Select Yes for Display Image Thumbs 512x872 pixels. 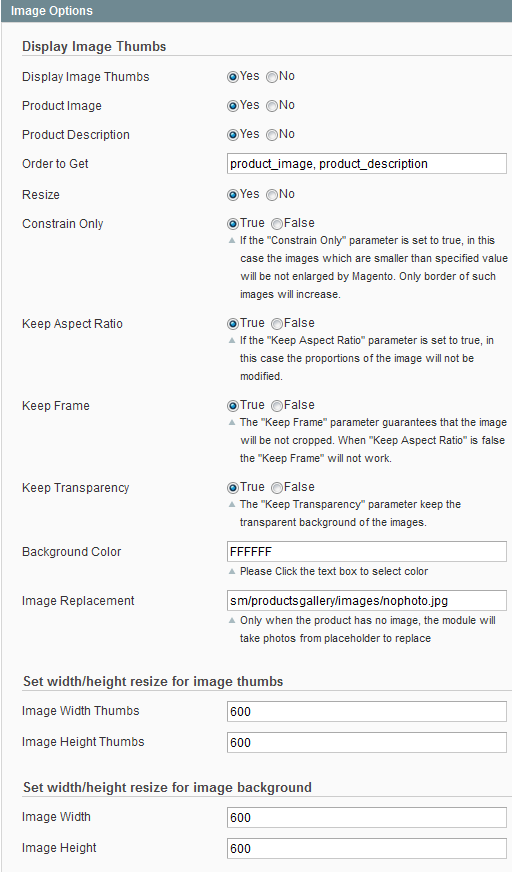tap(233, 77)
